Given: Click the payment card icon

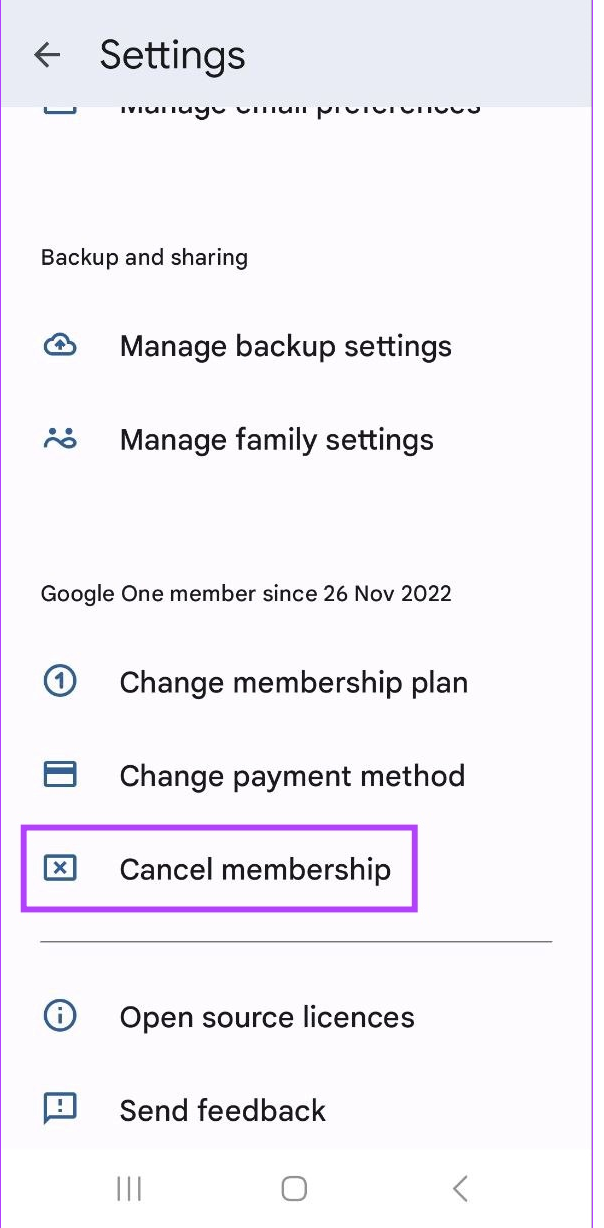Looking at the screenshot, I should click(60, 774).
